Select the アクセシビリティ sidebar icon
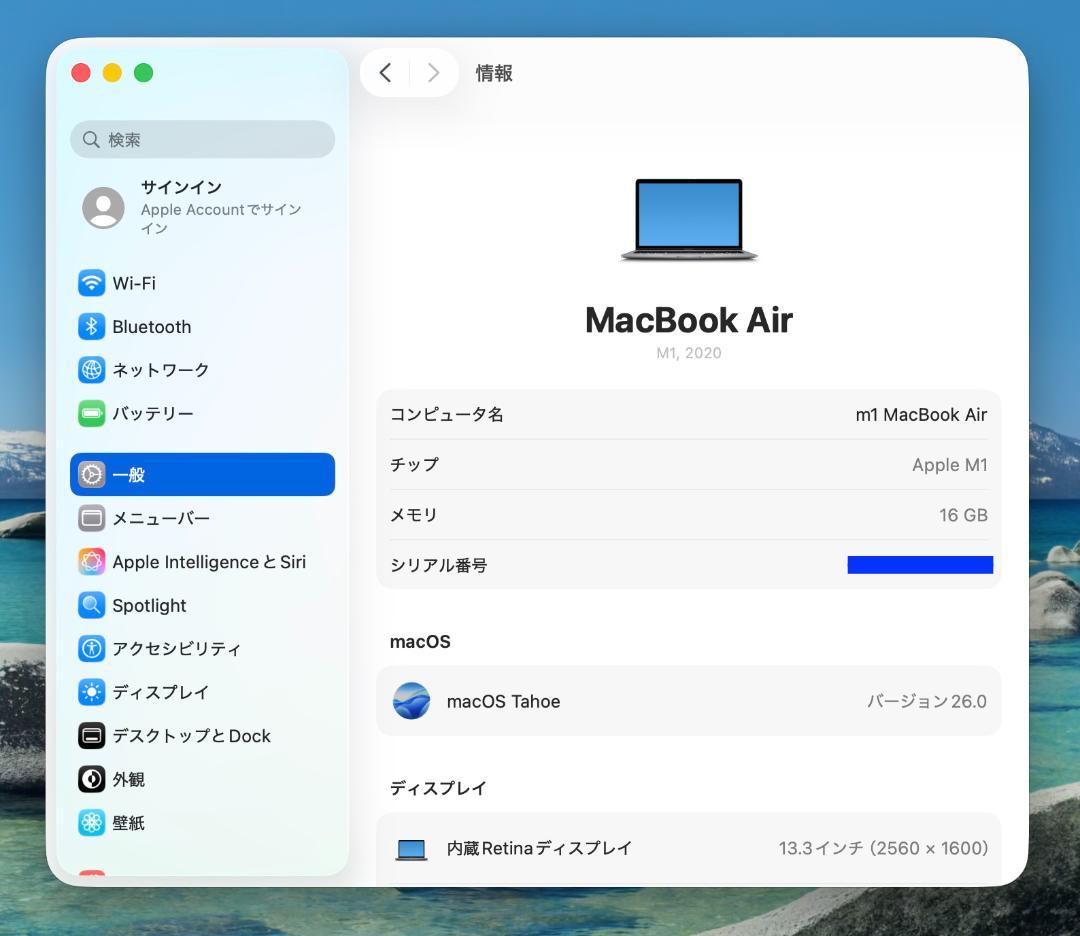1080x936 pixels. click(x=91, y=648)
